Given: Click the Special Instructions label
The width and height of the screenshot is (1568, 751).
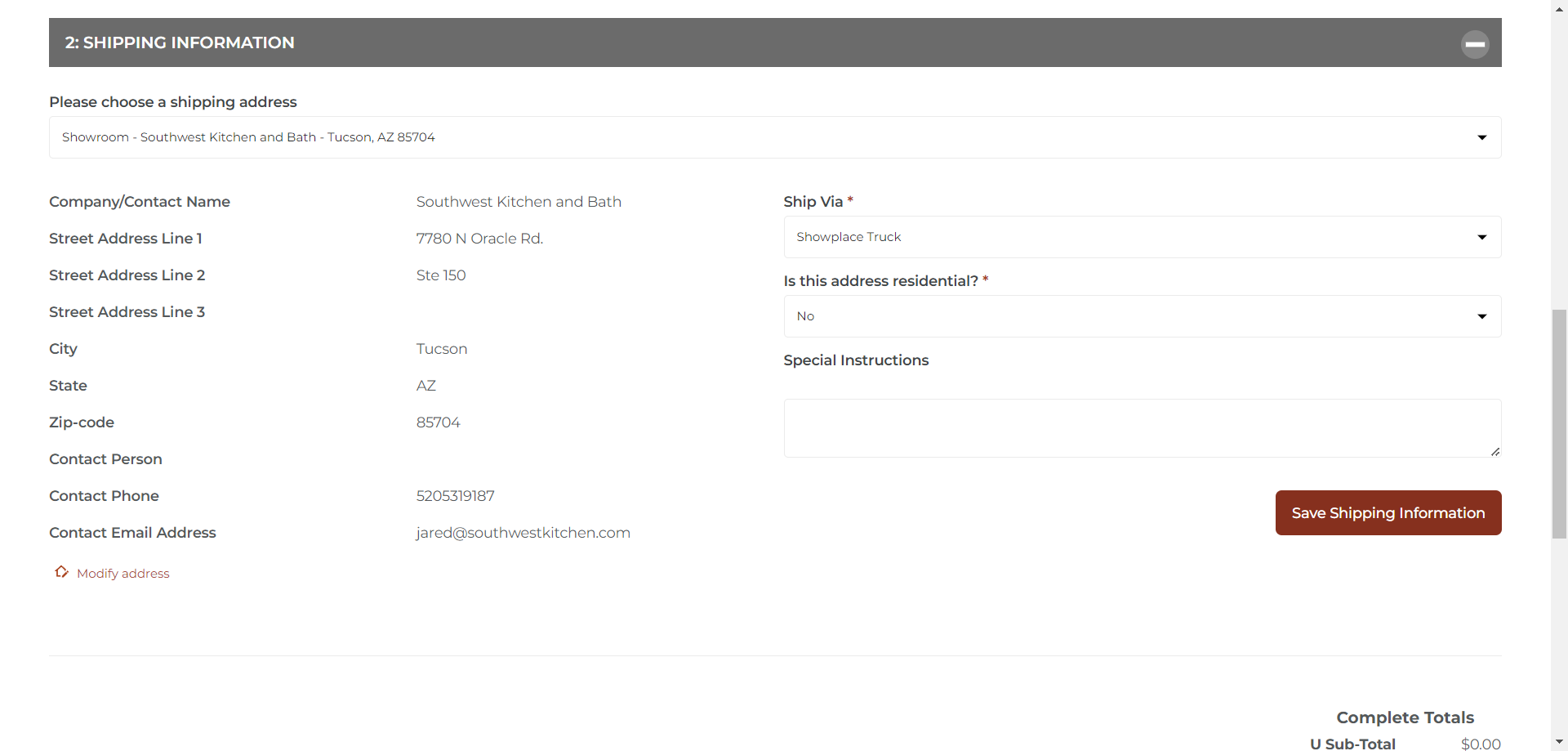Looking at the screenshot, I should 856,360.
